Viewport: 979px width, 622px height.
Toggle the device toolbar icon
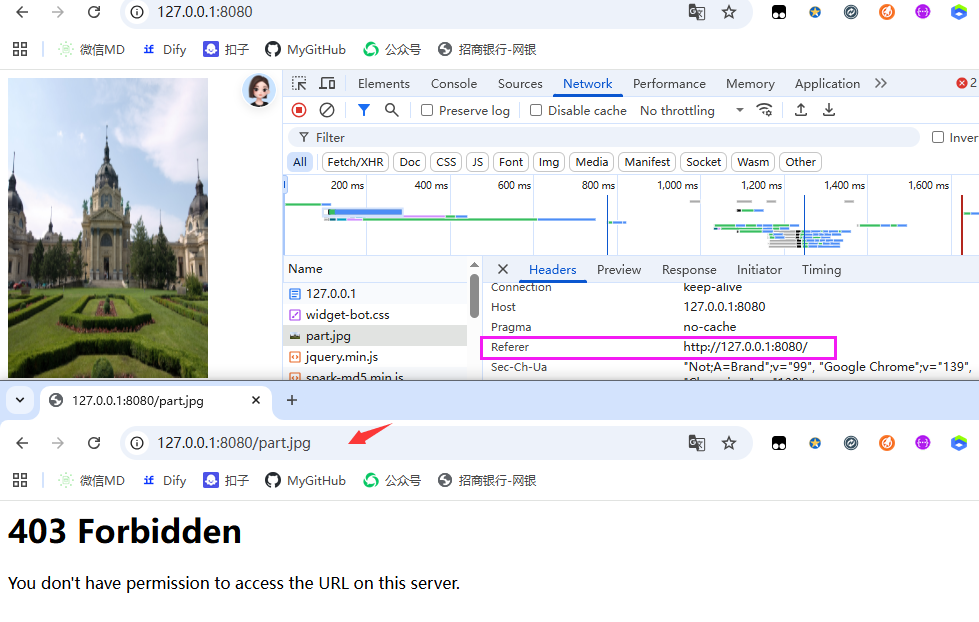(327, 84)
